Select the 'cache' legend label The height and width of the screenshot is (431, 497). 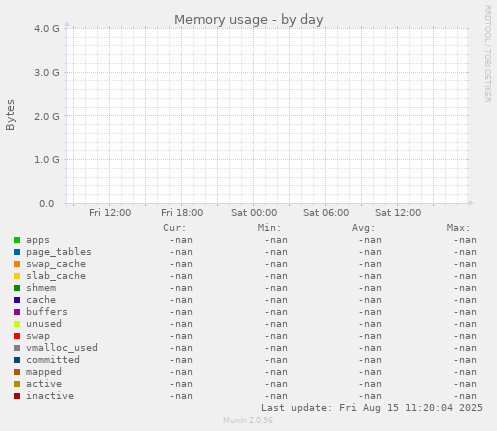pyautogui.click(x=41, y=300)
